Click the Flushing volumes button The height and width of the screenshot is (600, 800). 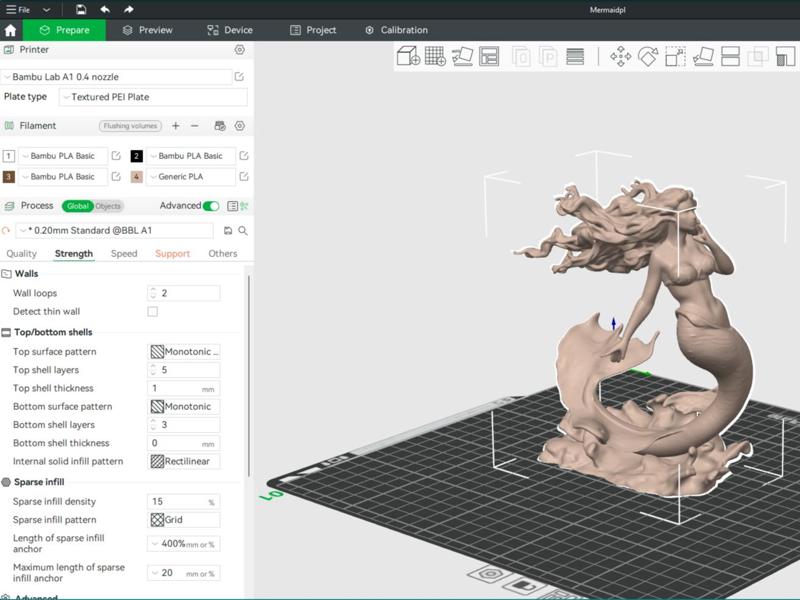130,126
